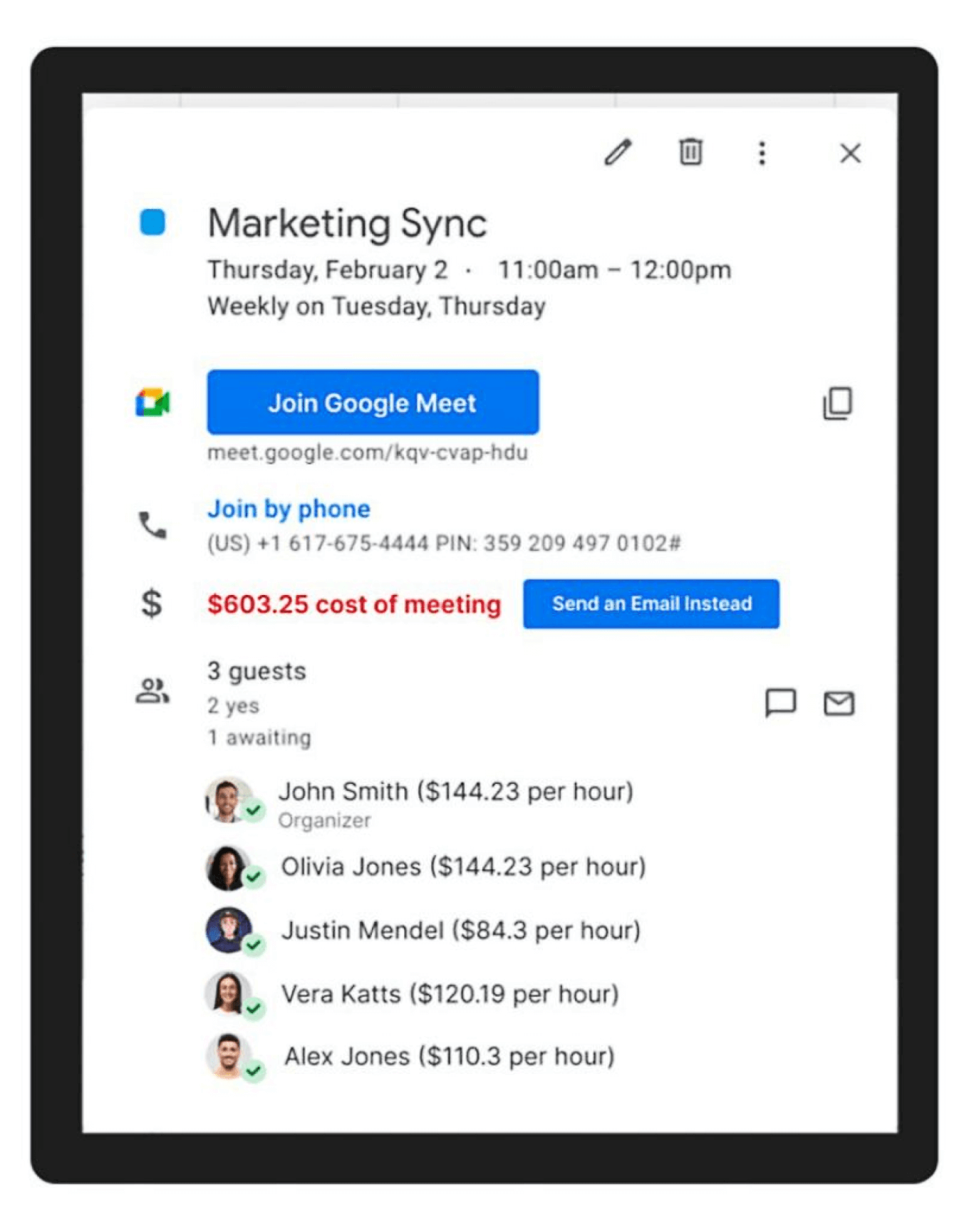This screenshot has height=1232, width=969.
Task: Close the event details popup
Action: (850, 152)
